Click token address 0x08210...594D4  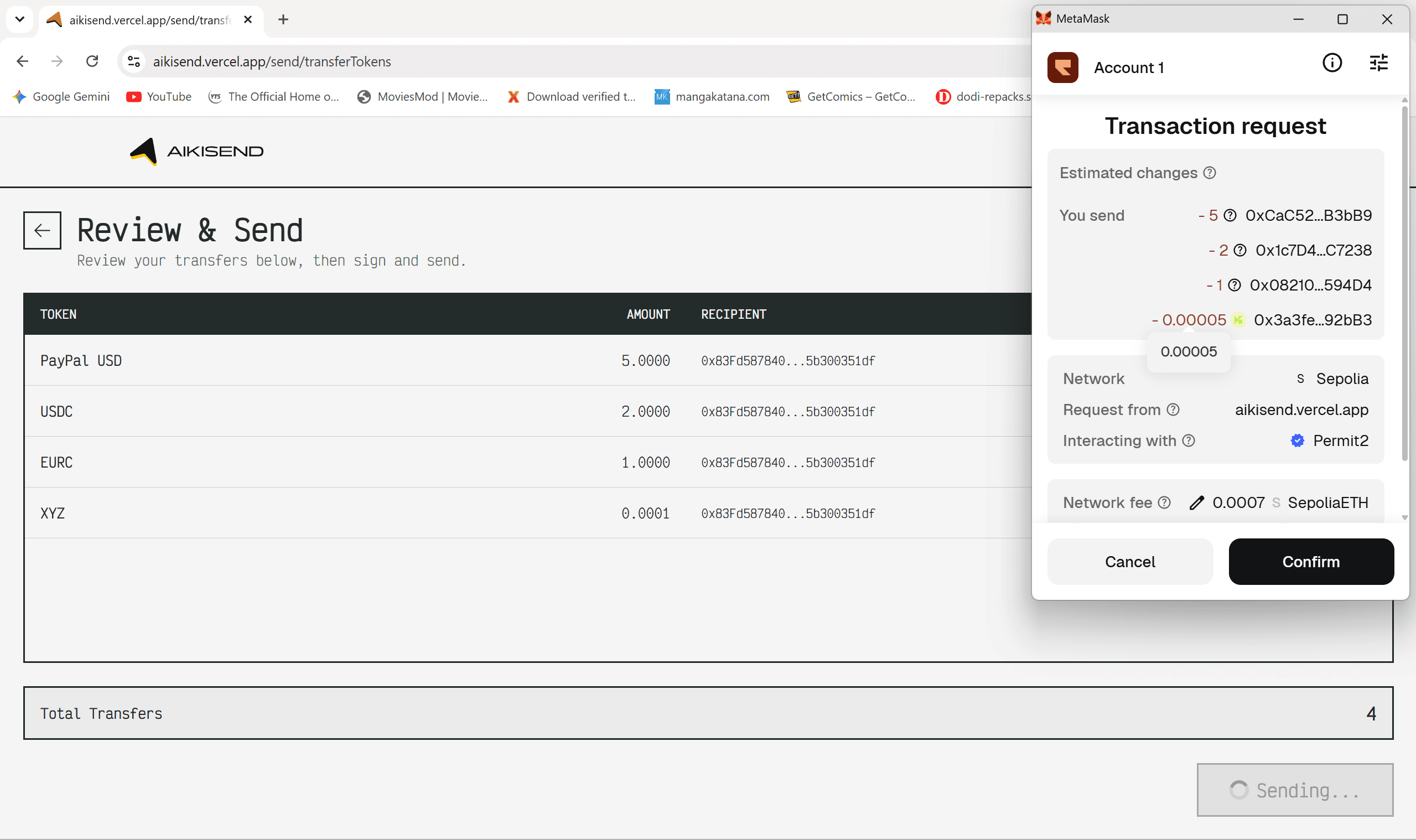pos(1311,286)
